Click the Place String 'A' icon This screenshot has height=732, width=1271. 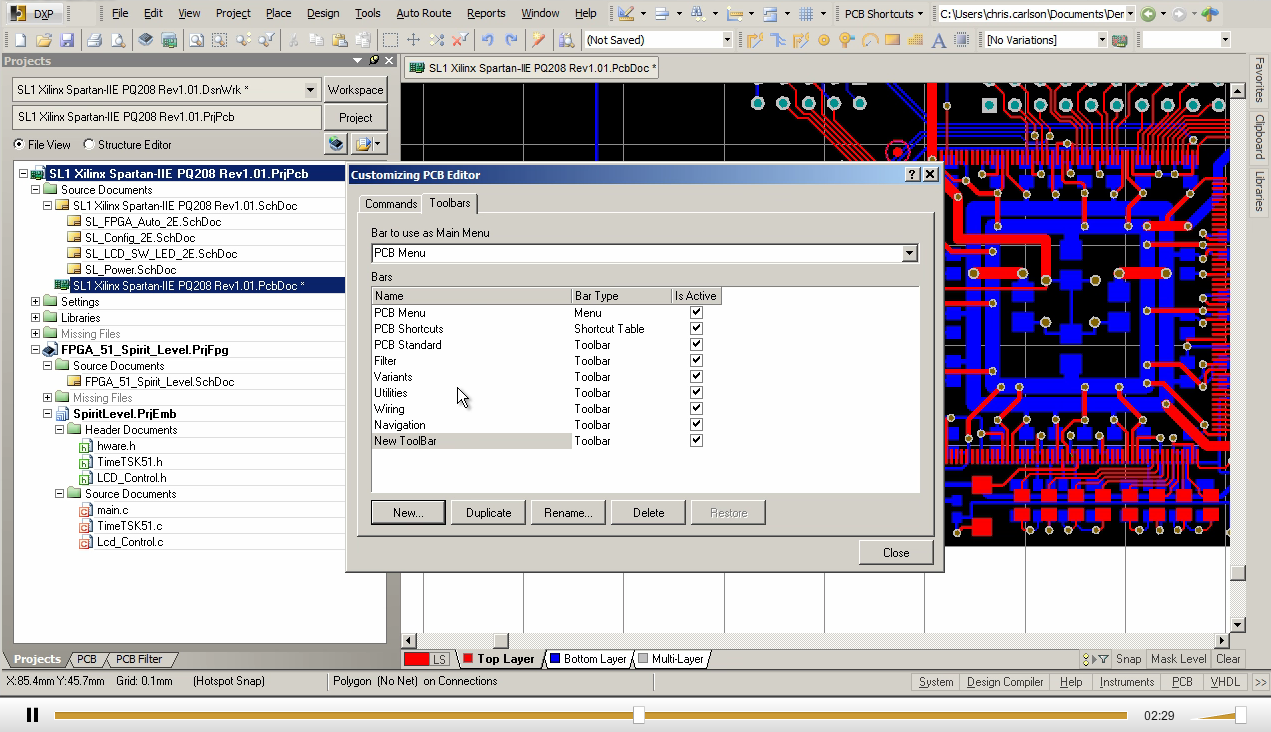point(938,40)
